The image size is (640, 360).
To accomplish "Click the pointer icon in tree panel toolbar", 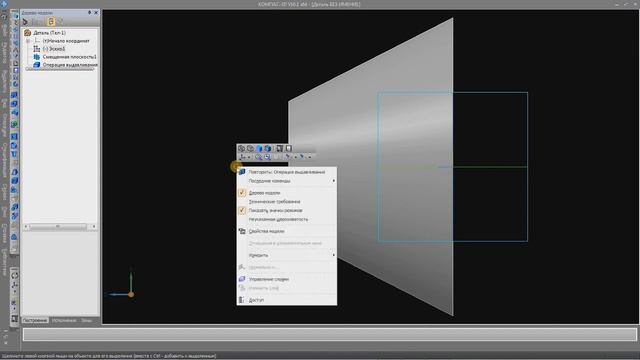I will tap(25, 22).
